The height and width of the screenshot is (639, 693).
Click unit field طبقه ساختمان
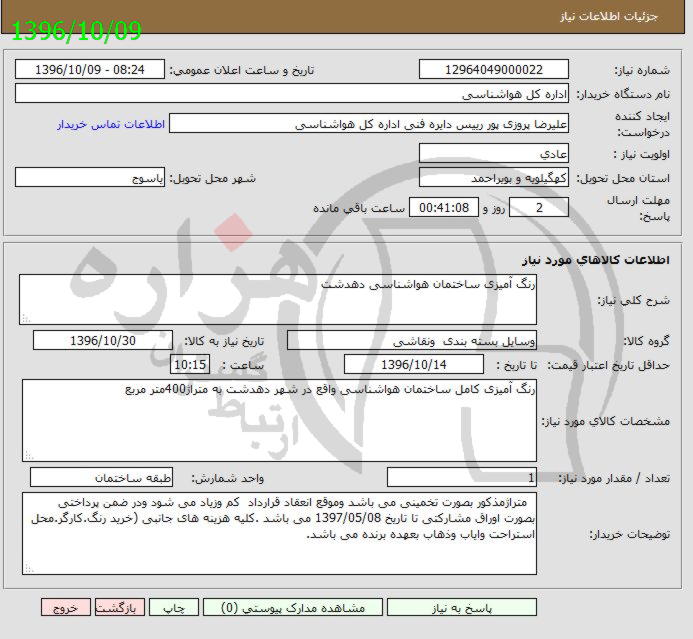[102, 477]
